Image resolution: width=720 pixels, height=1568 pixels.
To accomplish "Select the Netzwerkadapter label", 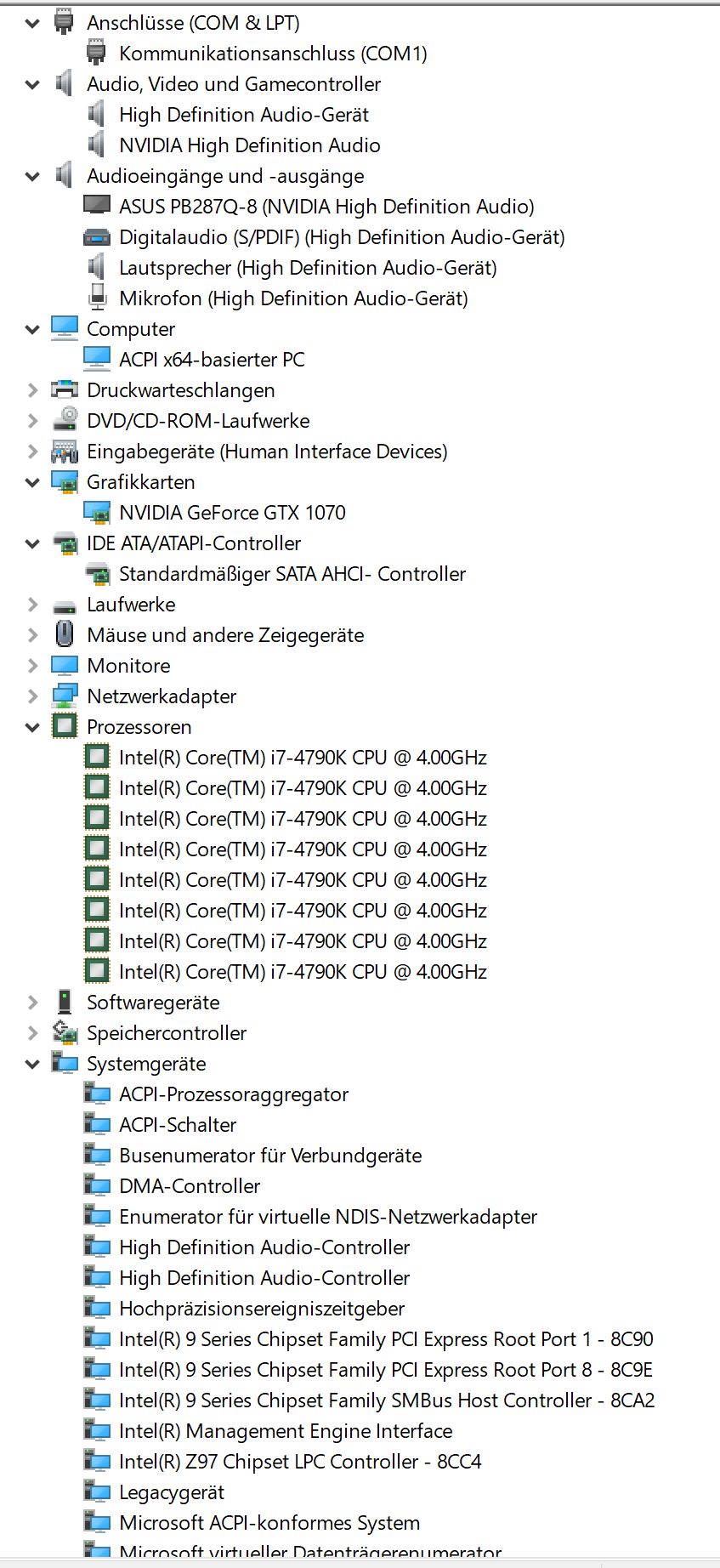I will click(x=162, y=696).
